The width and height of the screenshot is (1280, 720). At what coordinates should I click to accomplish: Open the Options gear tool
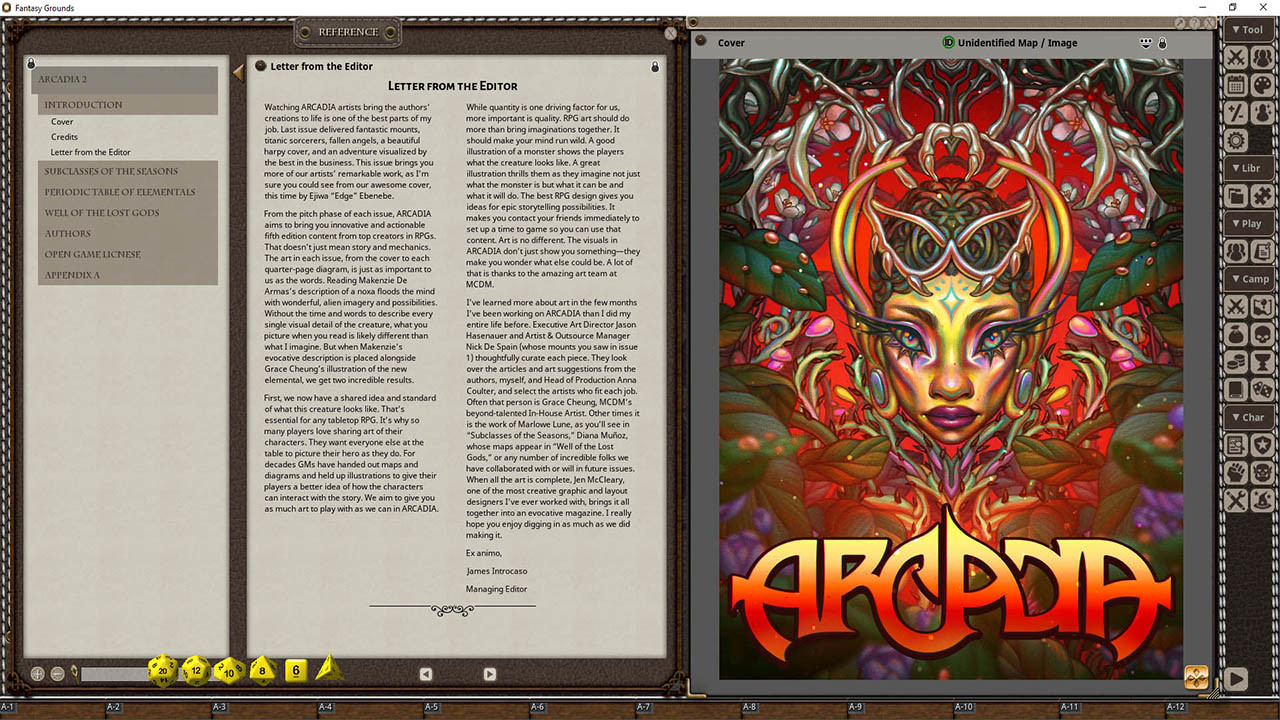point(1237,141)
